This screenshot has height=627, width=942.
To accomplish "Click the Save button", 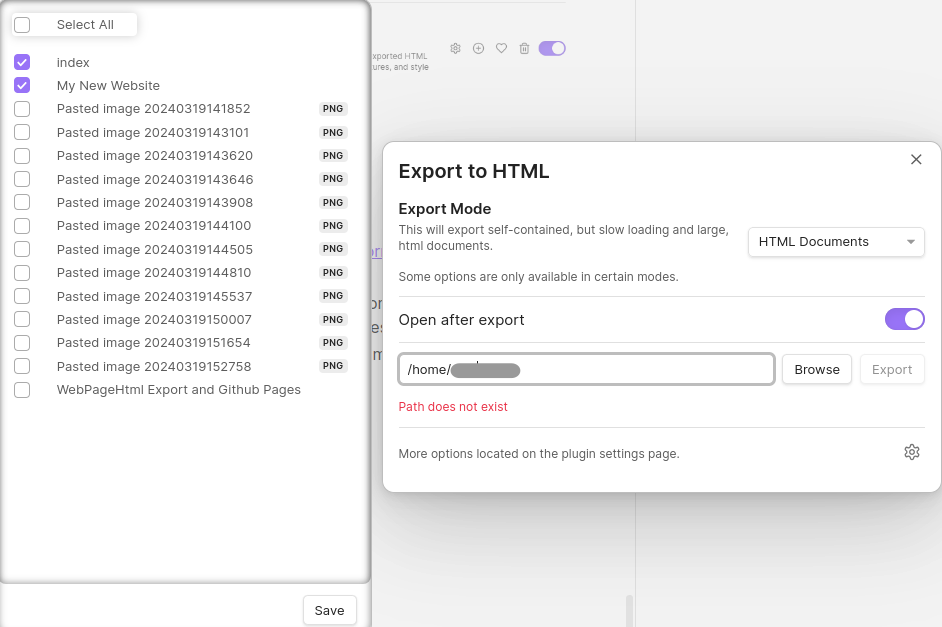I will click(329, 610).
